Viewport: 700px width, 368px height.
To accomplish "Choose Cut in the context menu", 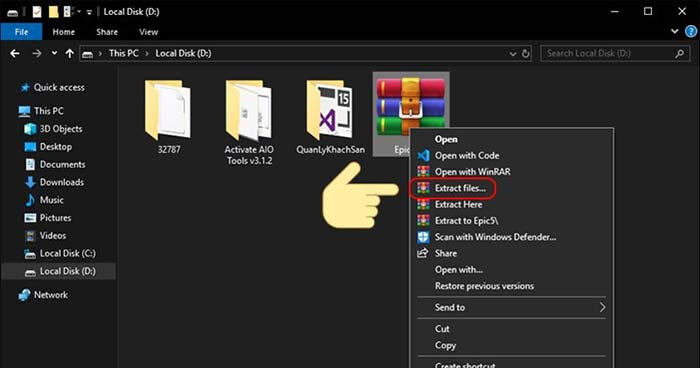I will 442,329.
